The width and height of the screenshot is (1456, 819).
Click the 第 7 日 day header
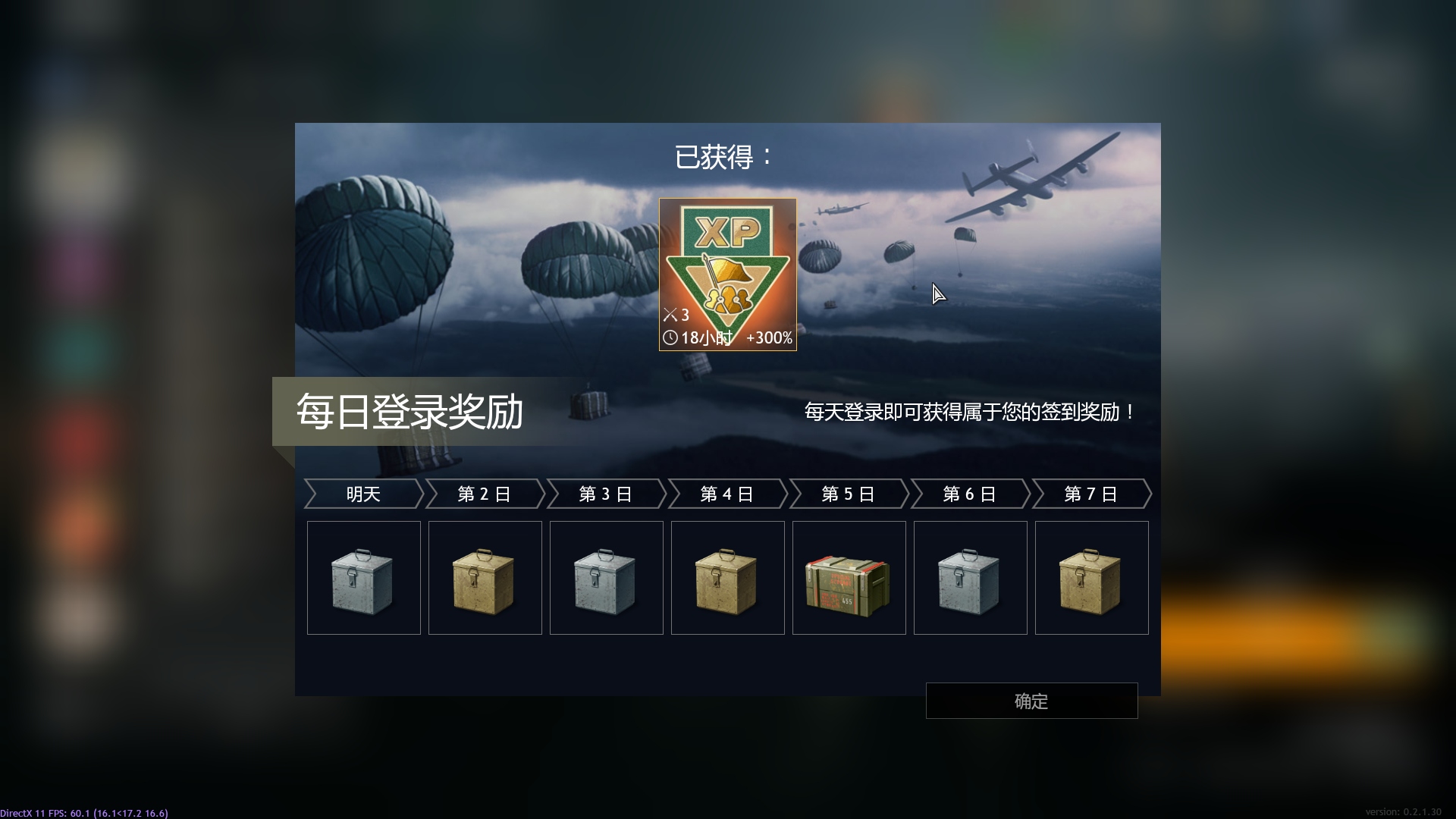click(x=1091, y=494)
